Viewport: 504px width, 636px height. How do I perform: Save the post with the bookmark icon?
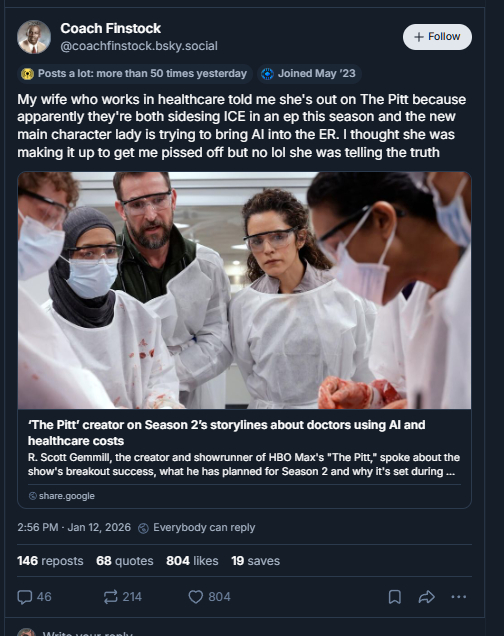[x=395, y=597]
